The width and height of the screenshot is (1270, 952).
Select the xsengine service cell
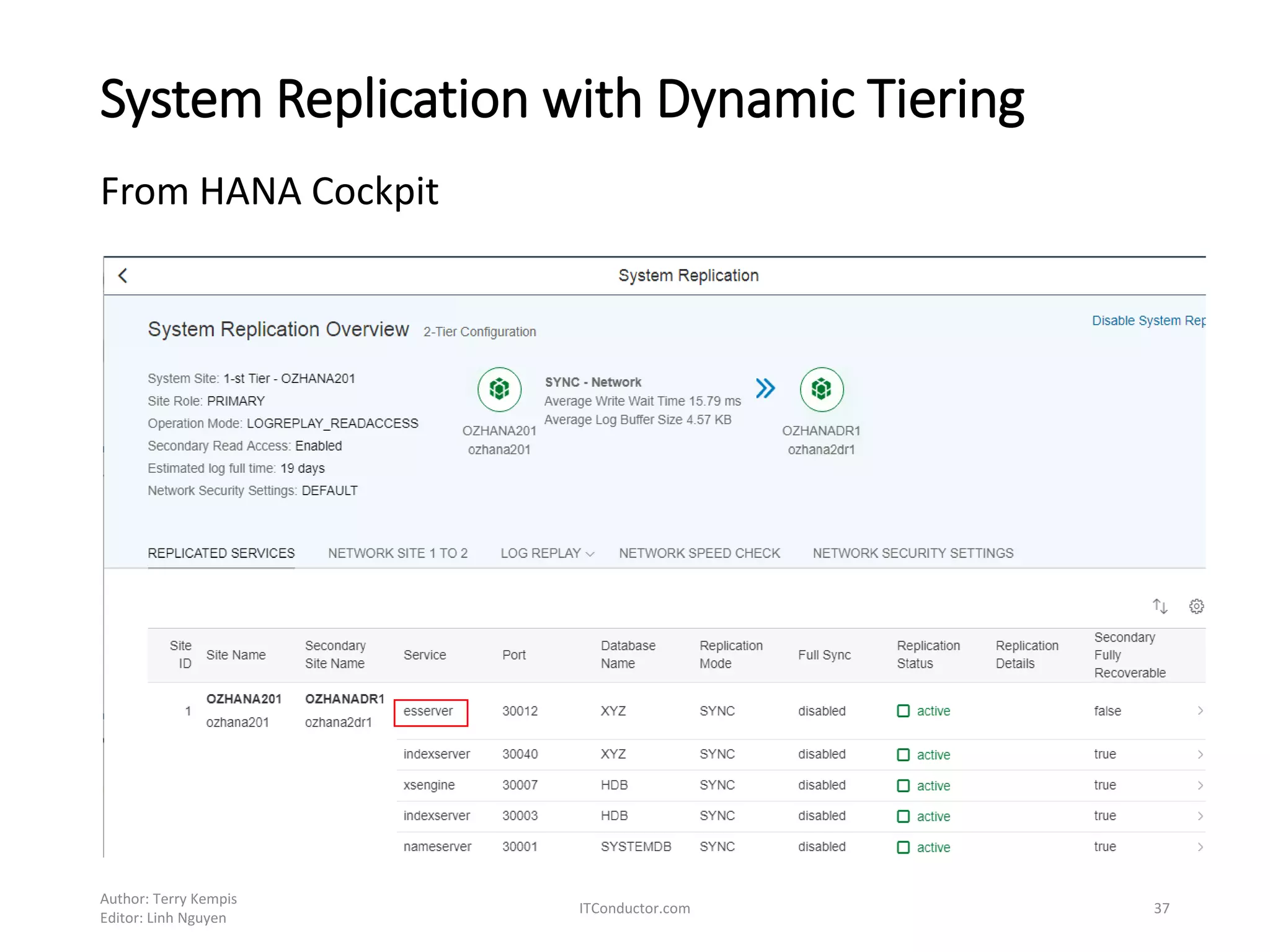tap(429, 785)
